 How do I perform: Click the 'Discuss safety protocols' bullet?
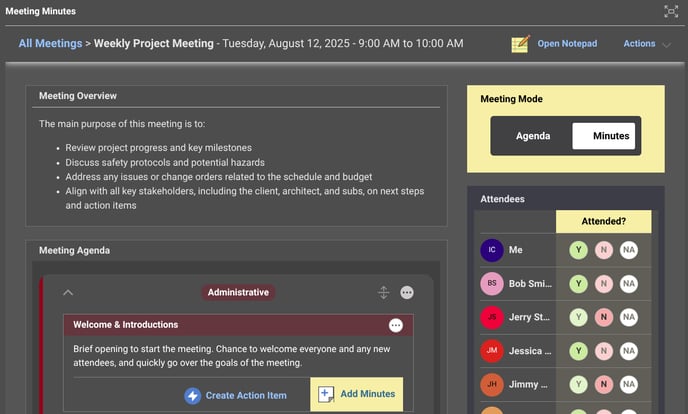pyautogui.click(x=165, y=163)
